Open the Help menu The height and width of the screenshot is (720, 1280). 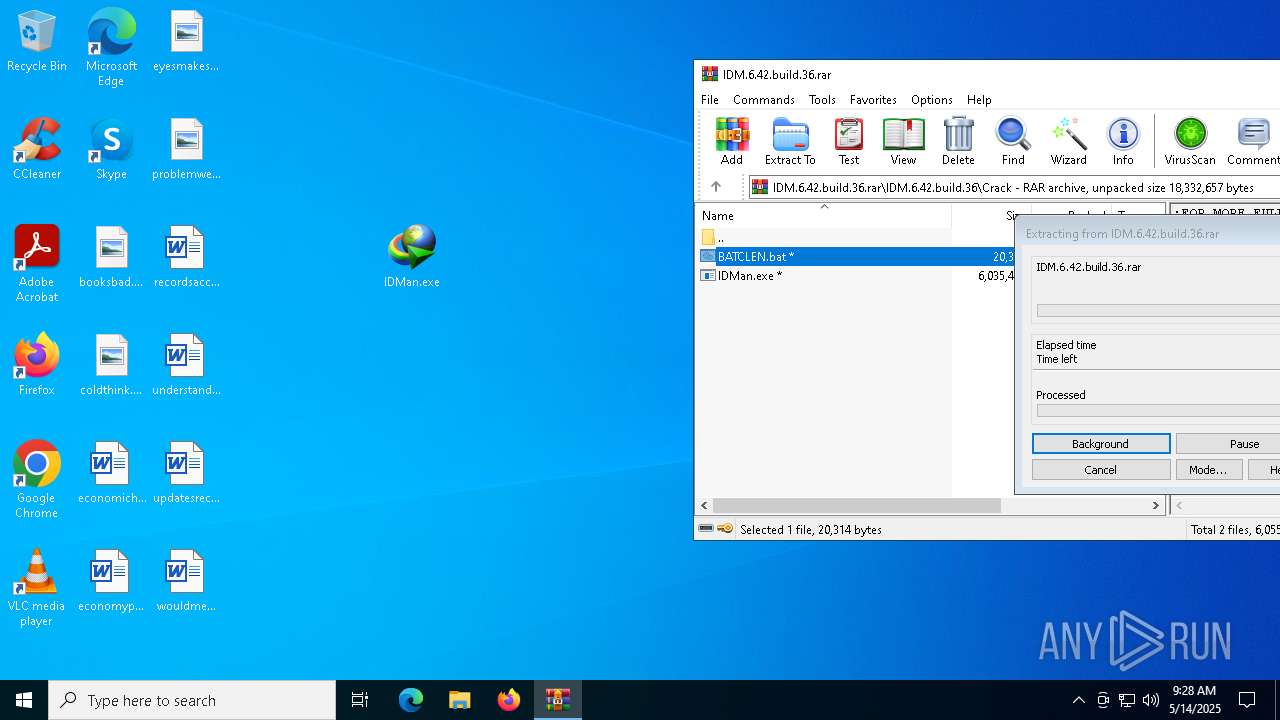979,100
